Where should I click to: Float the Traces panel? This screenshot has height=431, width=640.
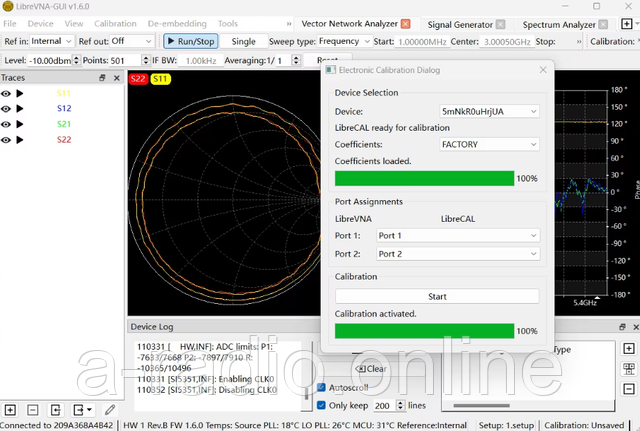pos(102,78)
